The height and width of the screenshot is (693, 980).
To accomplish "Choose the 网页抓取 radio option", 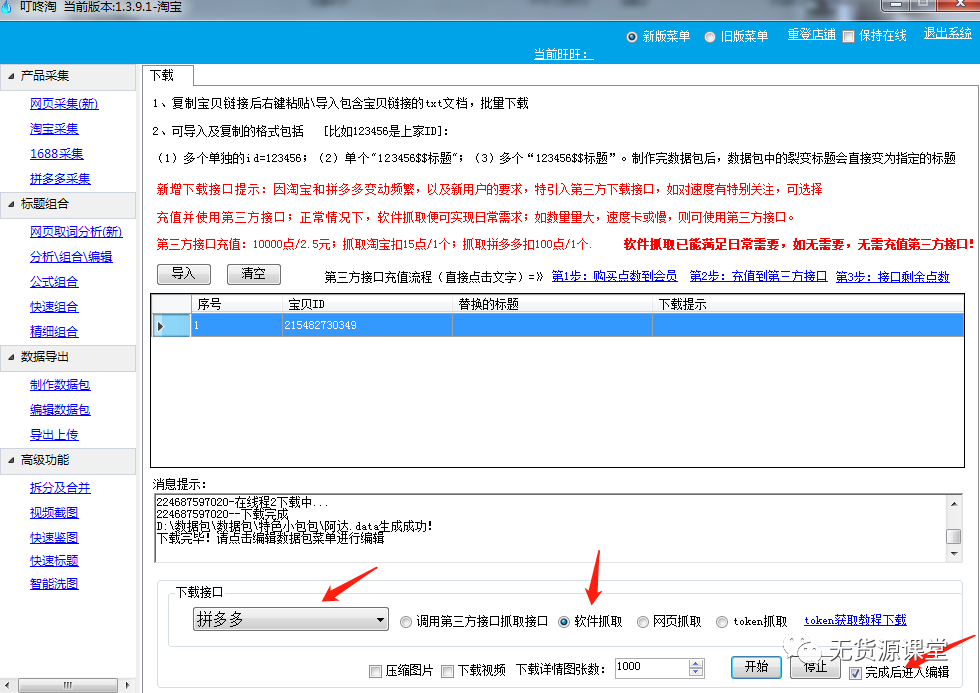I will coord(642,622).
